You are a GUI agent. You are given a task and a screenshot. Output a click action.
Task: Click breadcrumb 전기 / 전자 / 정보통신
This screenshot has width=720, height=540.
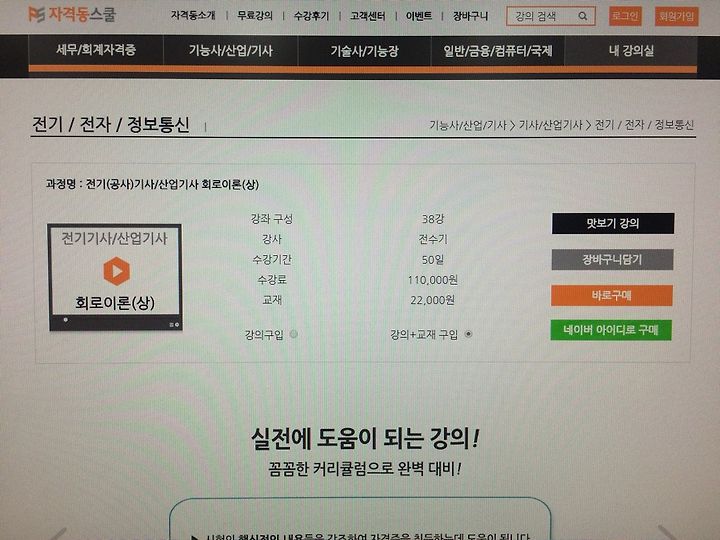pyautogui.click(x=644, y=125)
